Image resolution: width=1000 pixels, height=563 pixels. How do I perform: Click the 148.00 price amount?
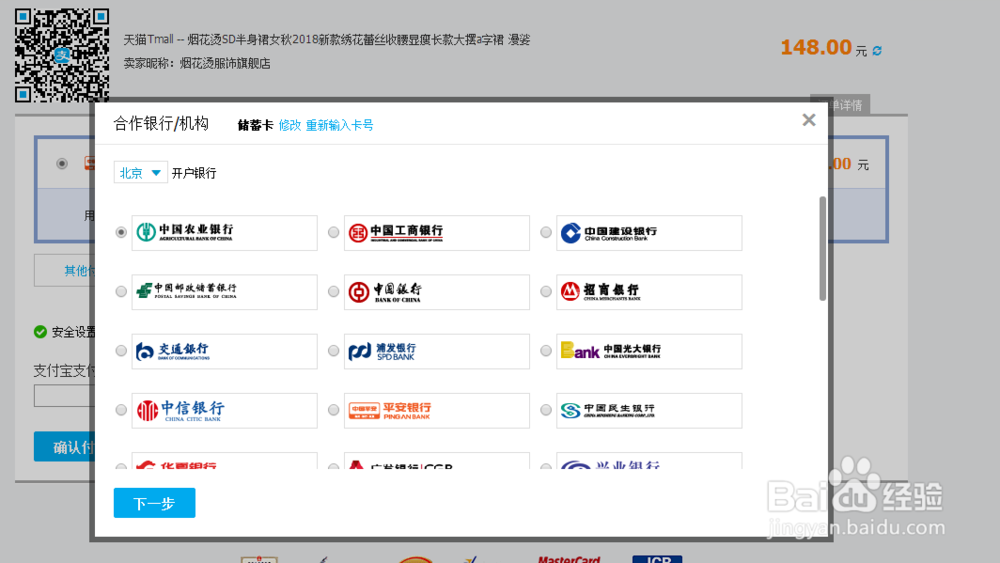[816, 47]
